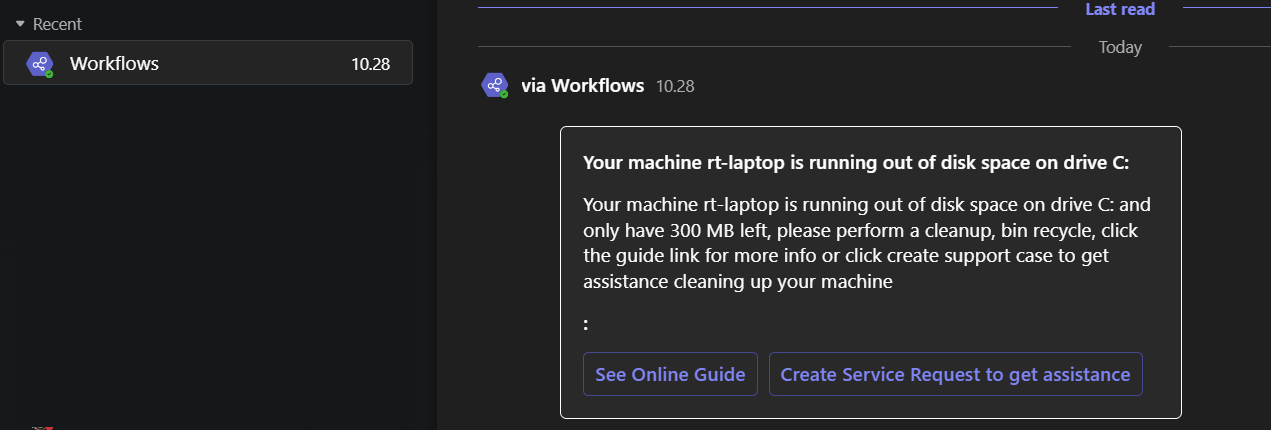Click the 10.28 time in the Workflows chat entry
Viewport: 1271px width, 430px height.
370,64
